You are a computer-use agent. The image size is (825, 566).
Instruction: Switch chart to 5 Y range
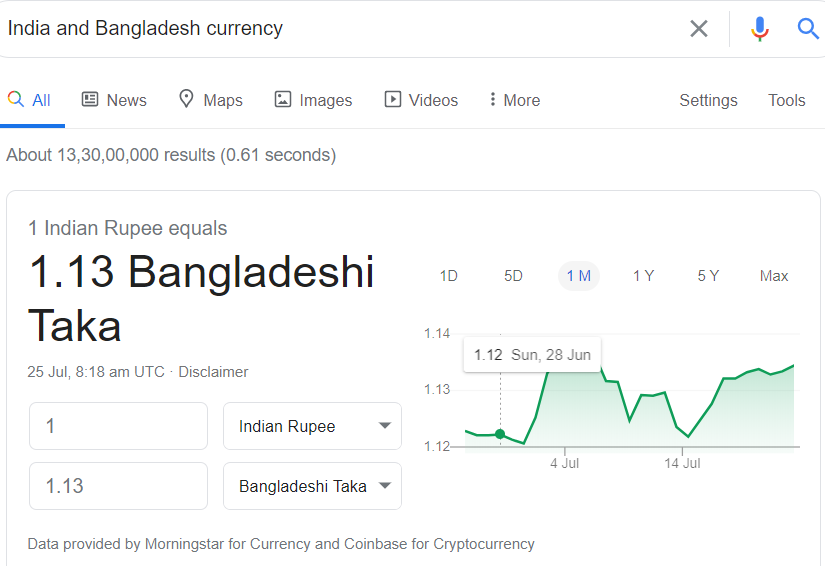point(708,276)
